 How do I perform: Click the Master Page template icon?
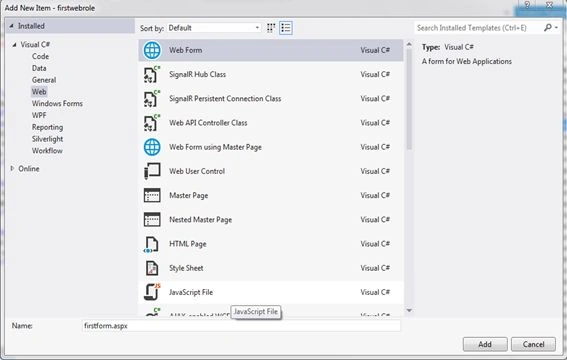152,196
